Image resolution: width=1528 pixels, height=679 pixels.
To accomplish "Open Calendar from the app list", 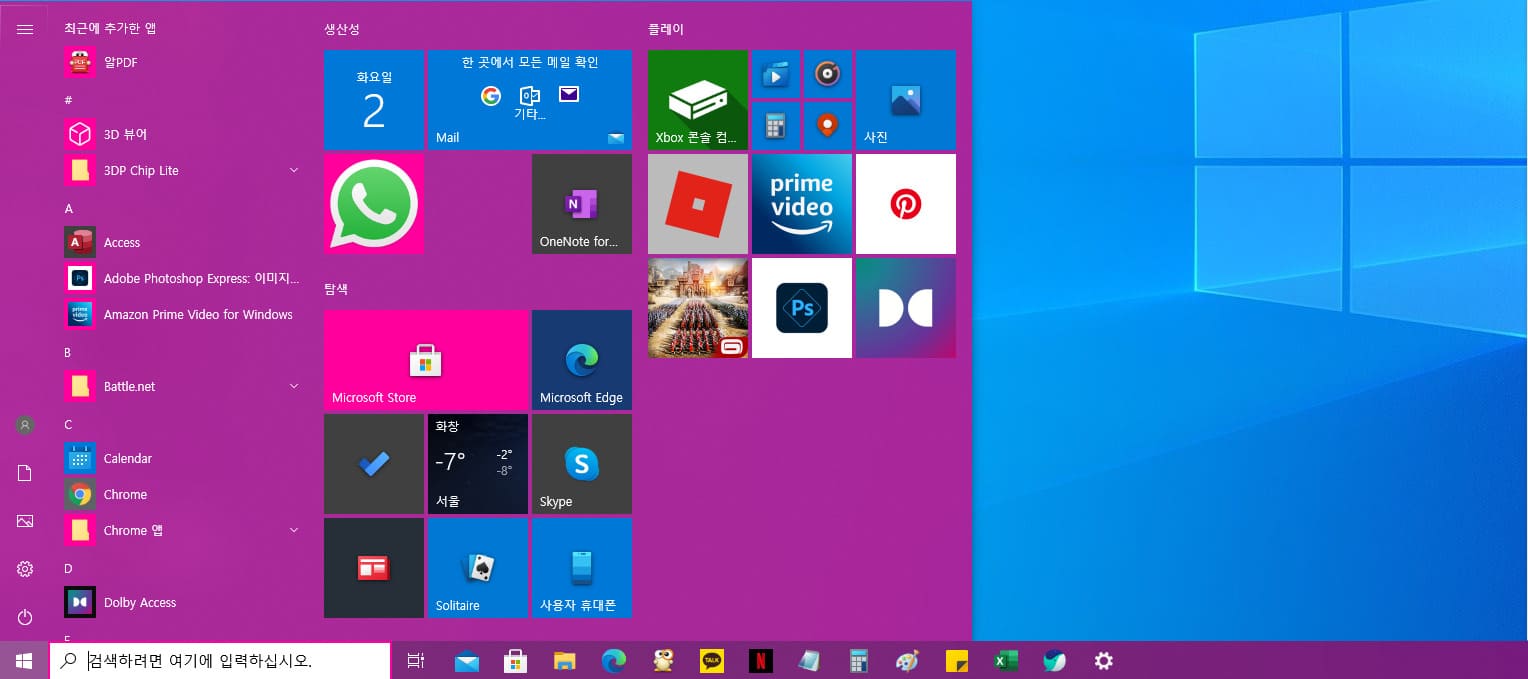I will point(183,458).
